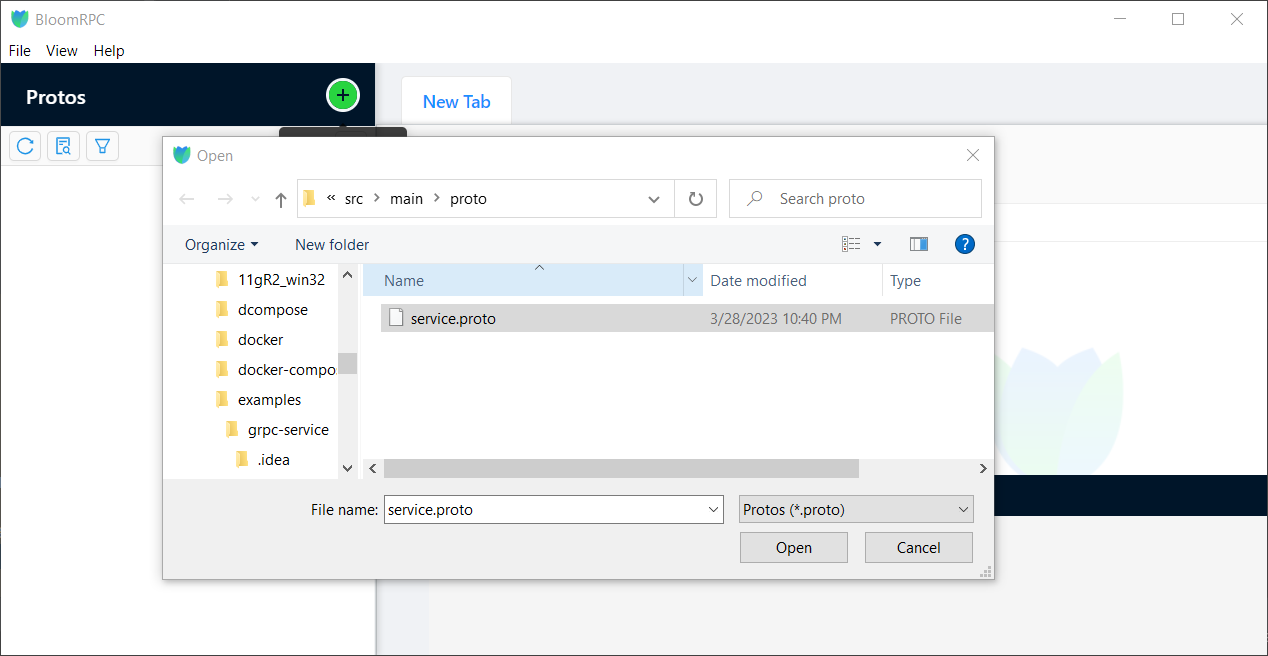Click the examples folder icon
This screenshot has width=1268, height=656.
point(222,399)
